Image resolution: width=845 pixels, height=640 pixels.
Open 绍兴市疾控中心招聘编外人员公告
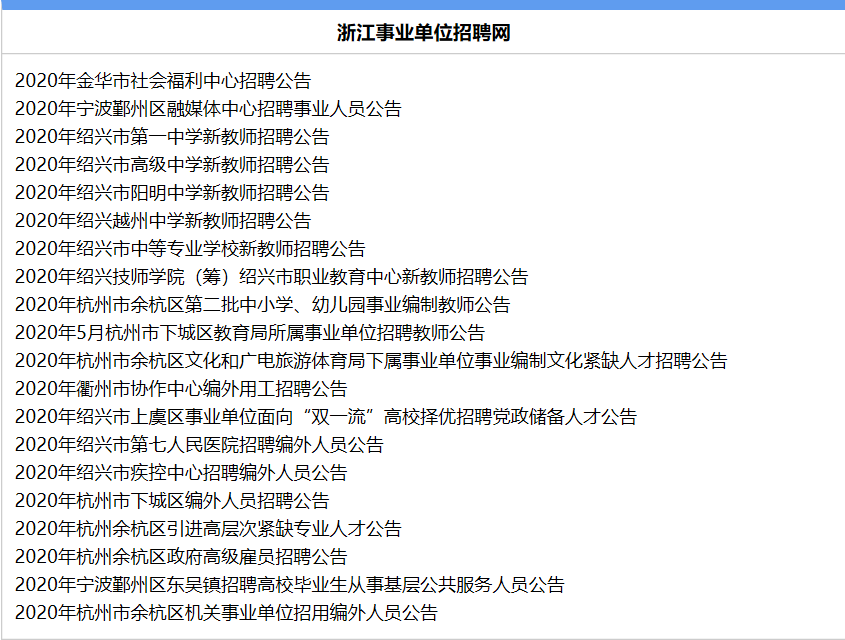coord(181,473)
